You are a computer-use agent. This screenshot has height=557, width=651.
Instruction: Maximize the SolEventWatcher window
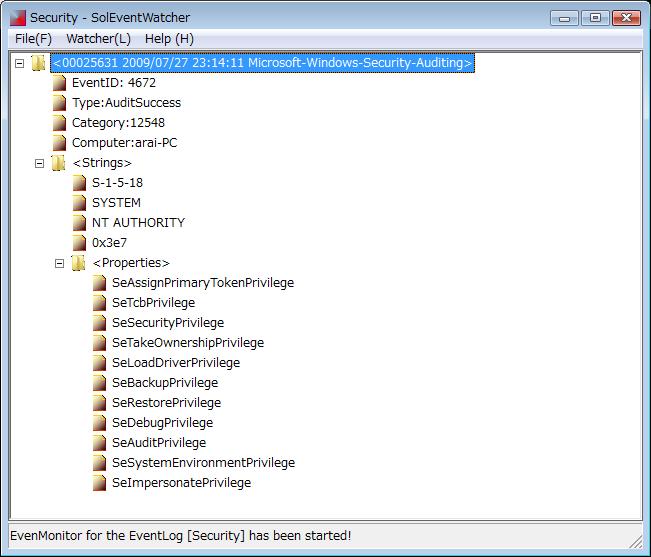(595, 18)
